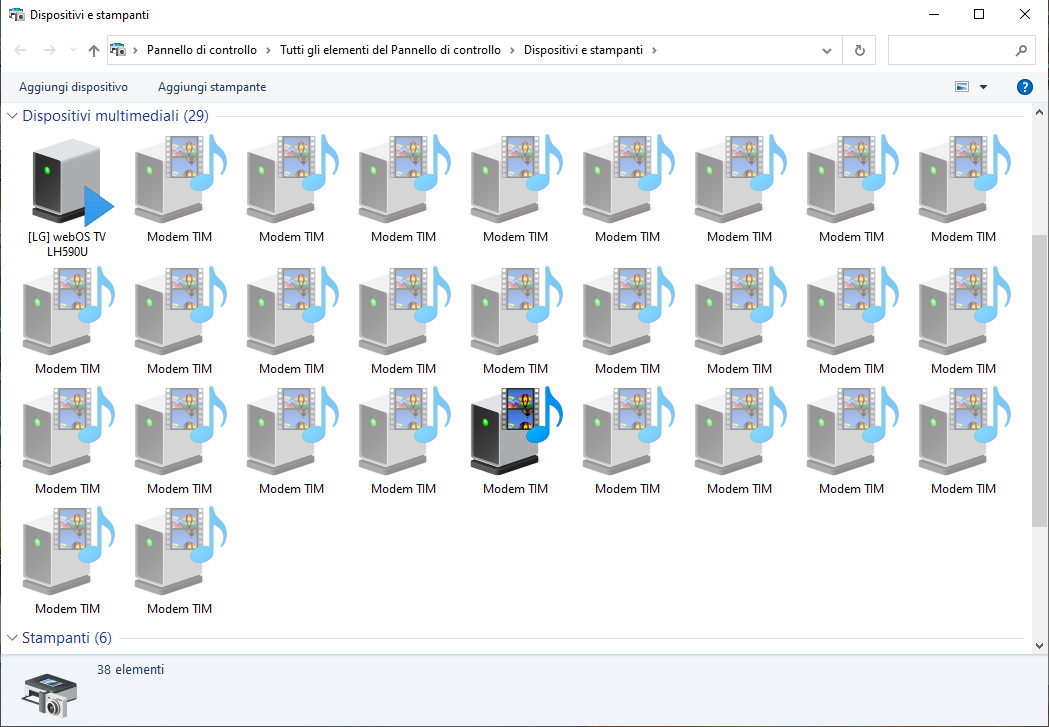Click the vertical scrollbar thumb
This screenshot has height=727, width=1049.
[1039, 380]
